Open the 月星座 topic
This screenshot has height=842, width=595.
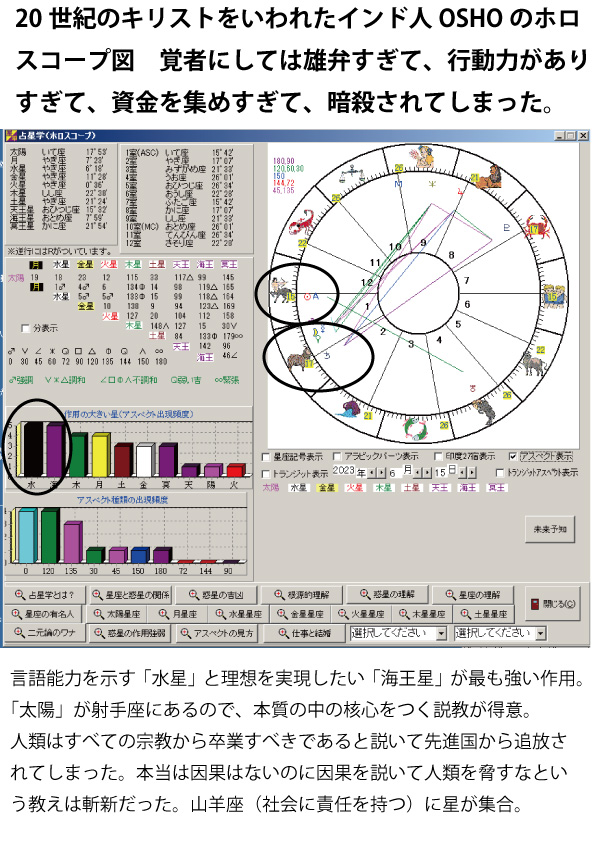(x=179, y=614)
